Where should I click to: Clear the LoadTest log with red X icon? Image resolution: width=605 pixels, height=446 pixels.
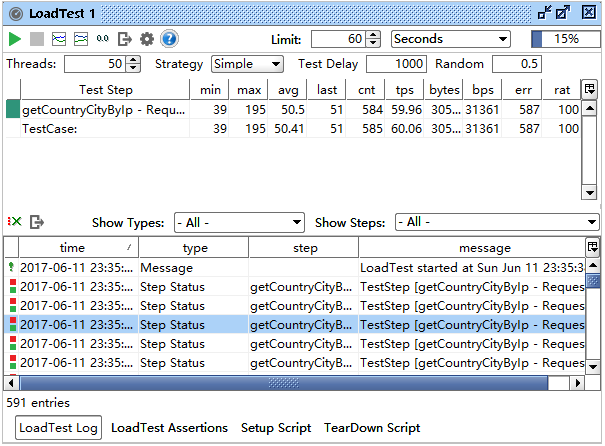(15, 222)
